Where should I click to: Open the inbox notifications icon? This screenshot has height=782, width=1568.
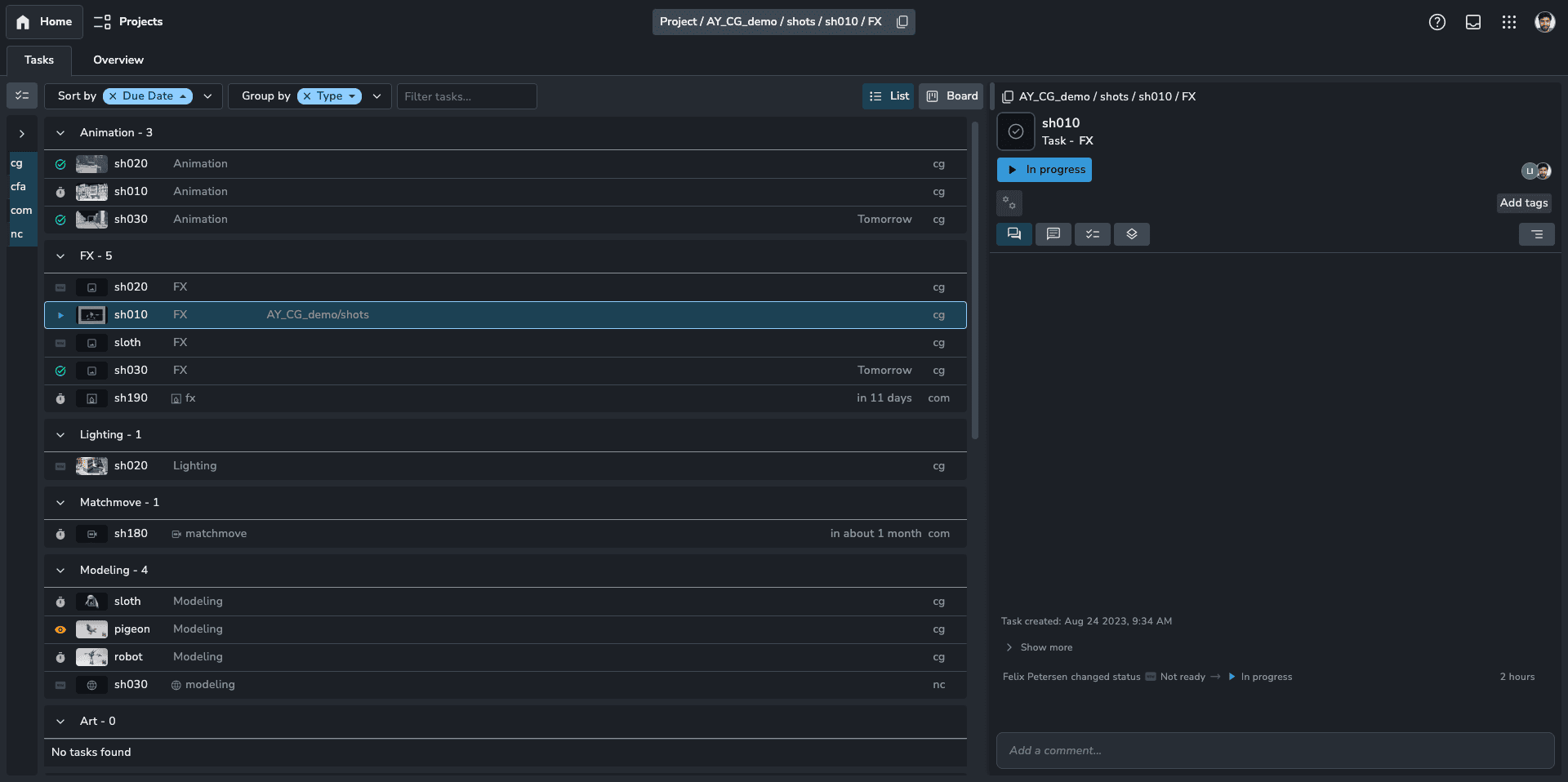pyautogui.click(x=1472, y=22)
